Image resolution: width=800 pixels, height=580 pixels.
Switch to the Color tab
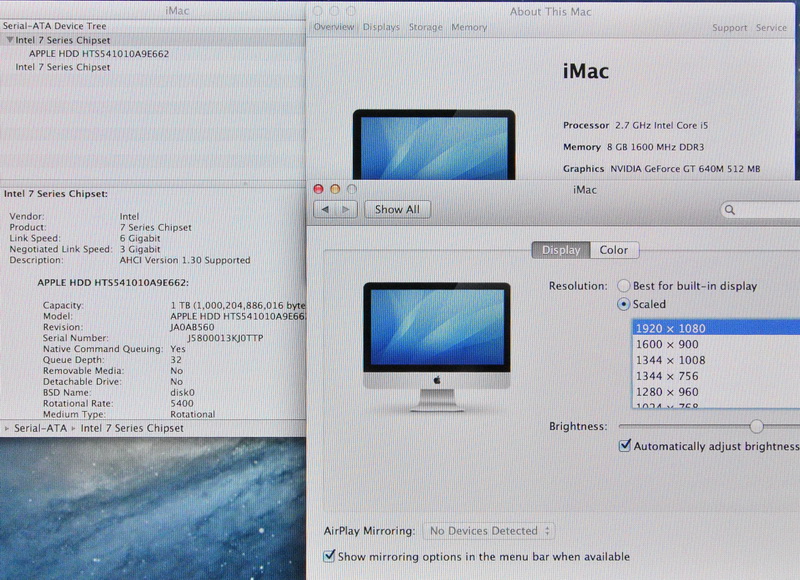pyautogui.click(x=614, y=250)
